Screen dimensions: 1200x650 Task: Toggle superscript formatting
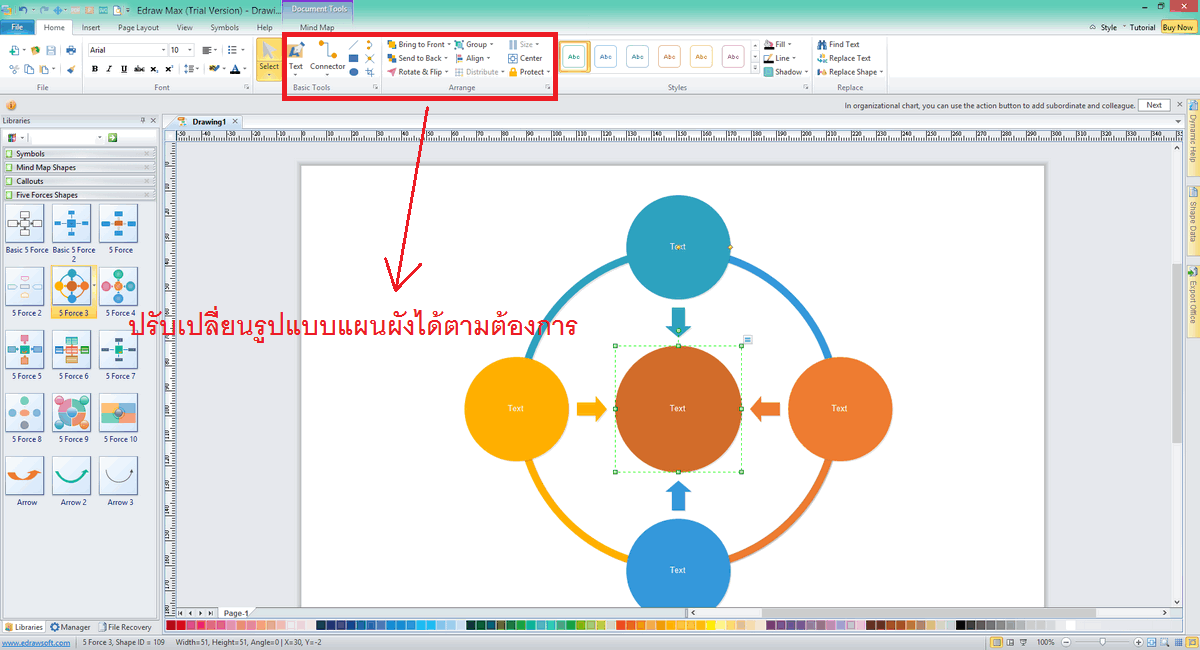169,69
